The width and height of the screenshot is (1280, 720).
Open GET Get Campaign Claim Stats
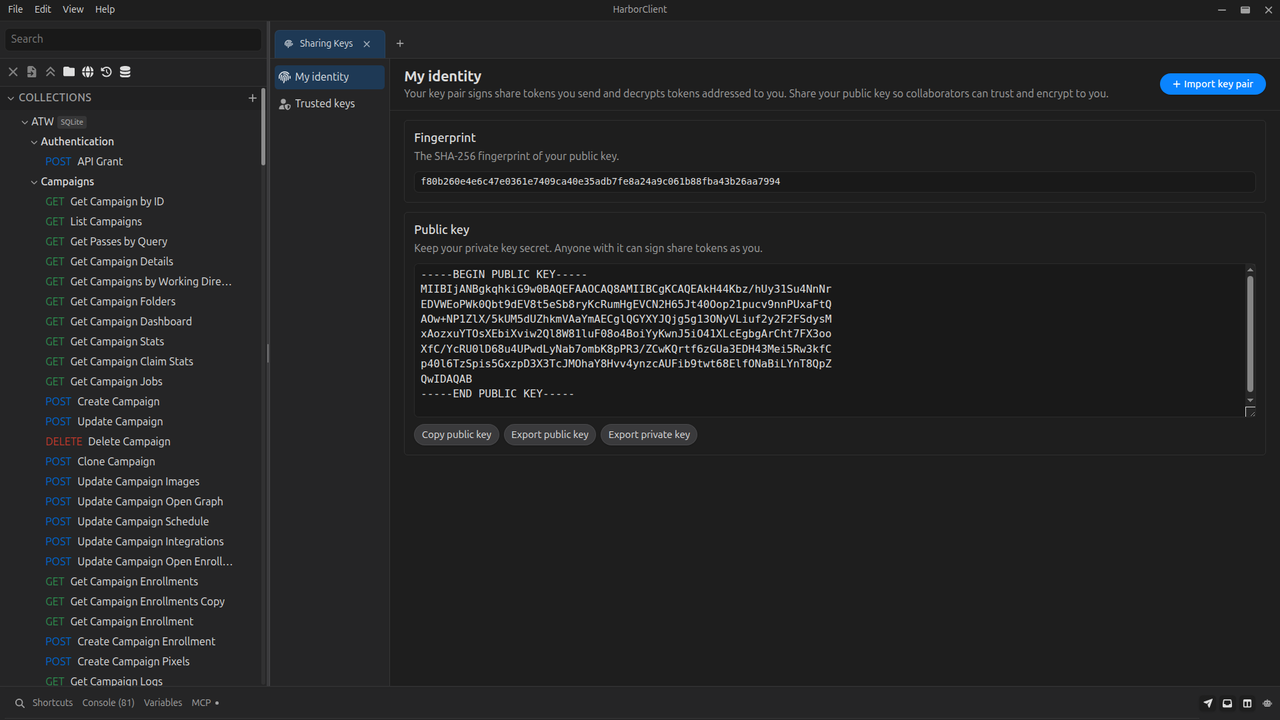(x=120, y=362)
